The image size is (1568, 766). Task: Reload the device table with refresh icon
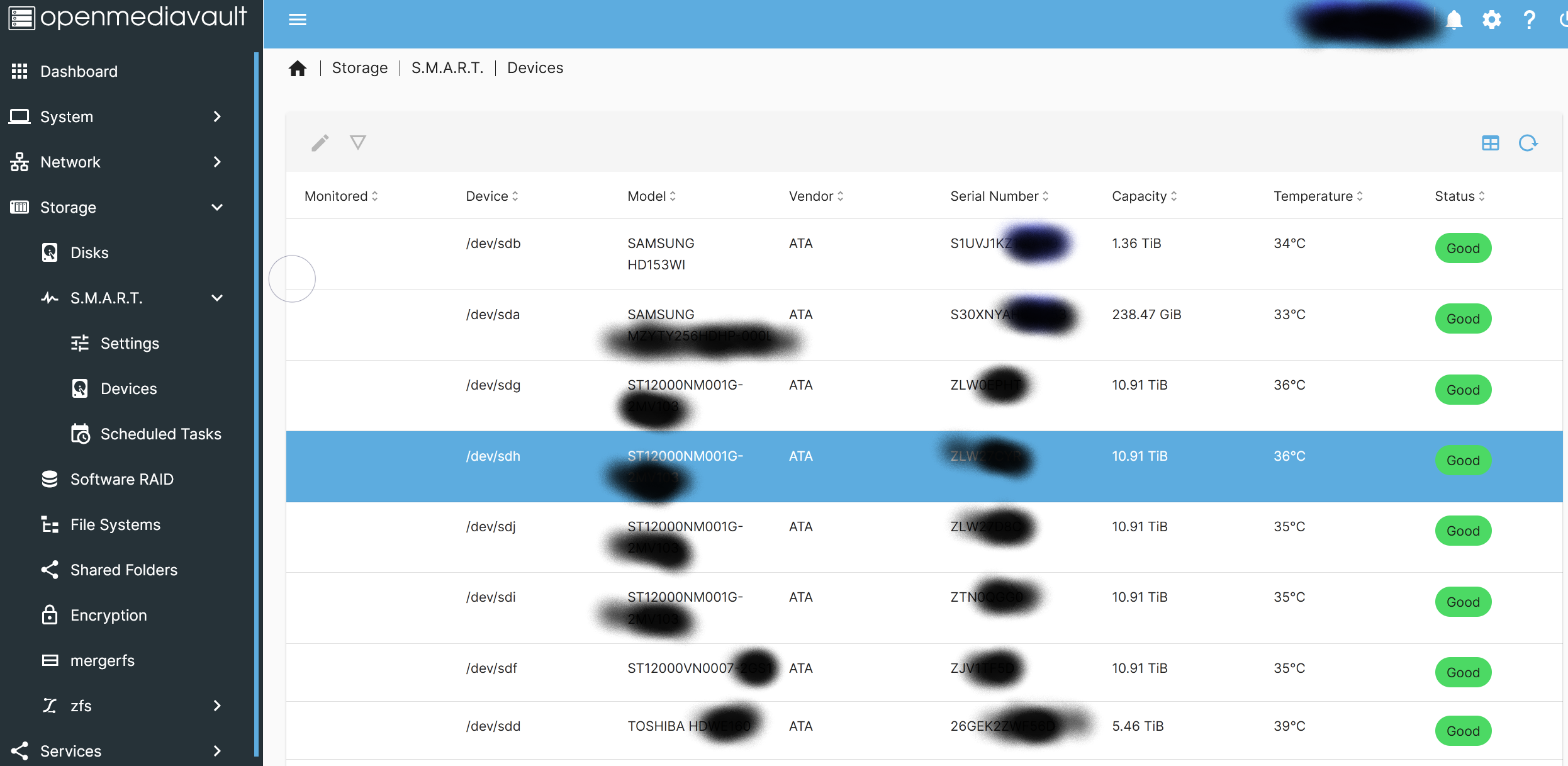click(x=1528, y=143)
